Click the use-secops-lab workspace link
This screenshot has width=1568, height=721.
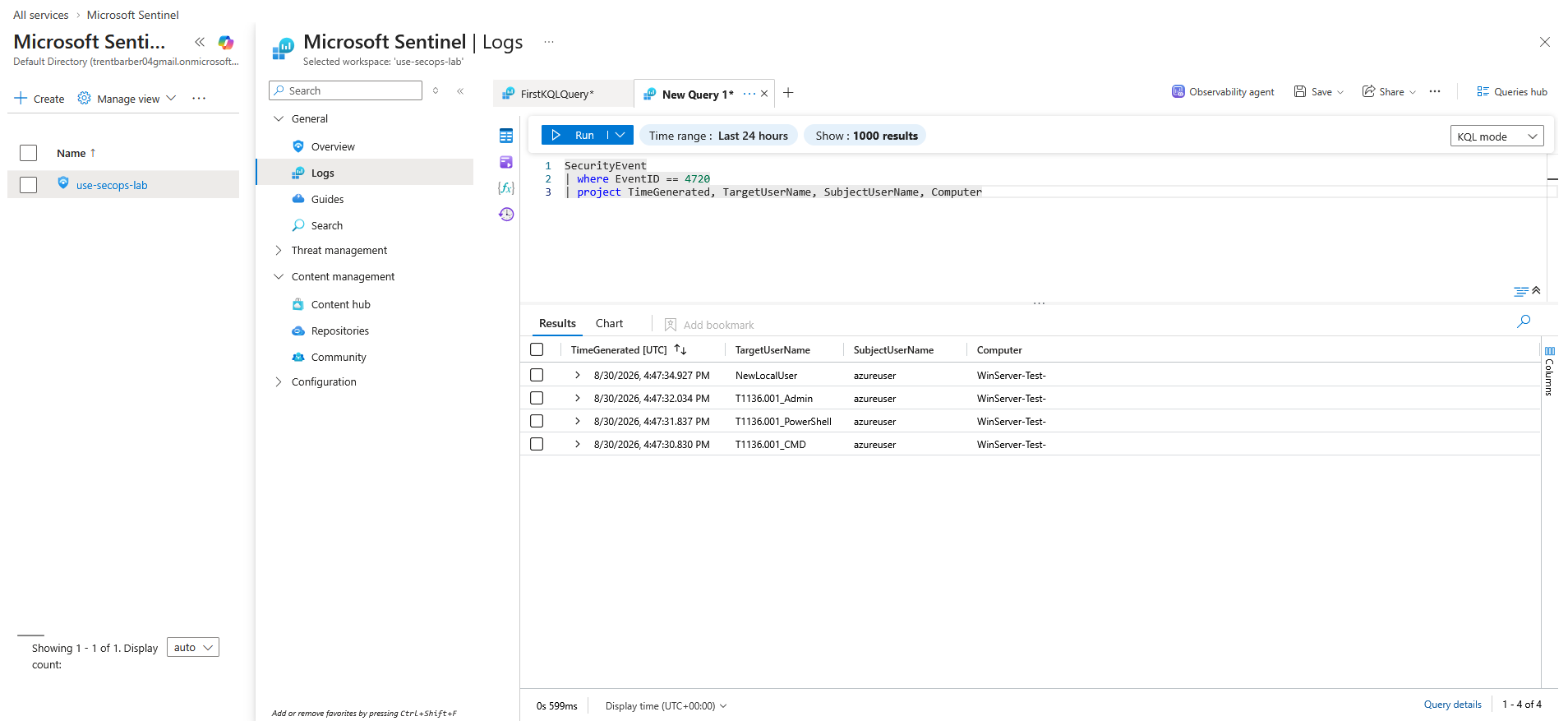(112, 186)
